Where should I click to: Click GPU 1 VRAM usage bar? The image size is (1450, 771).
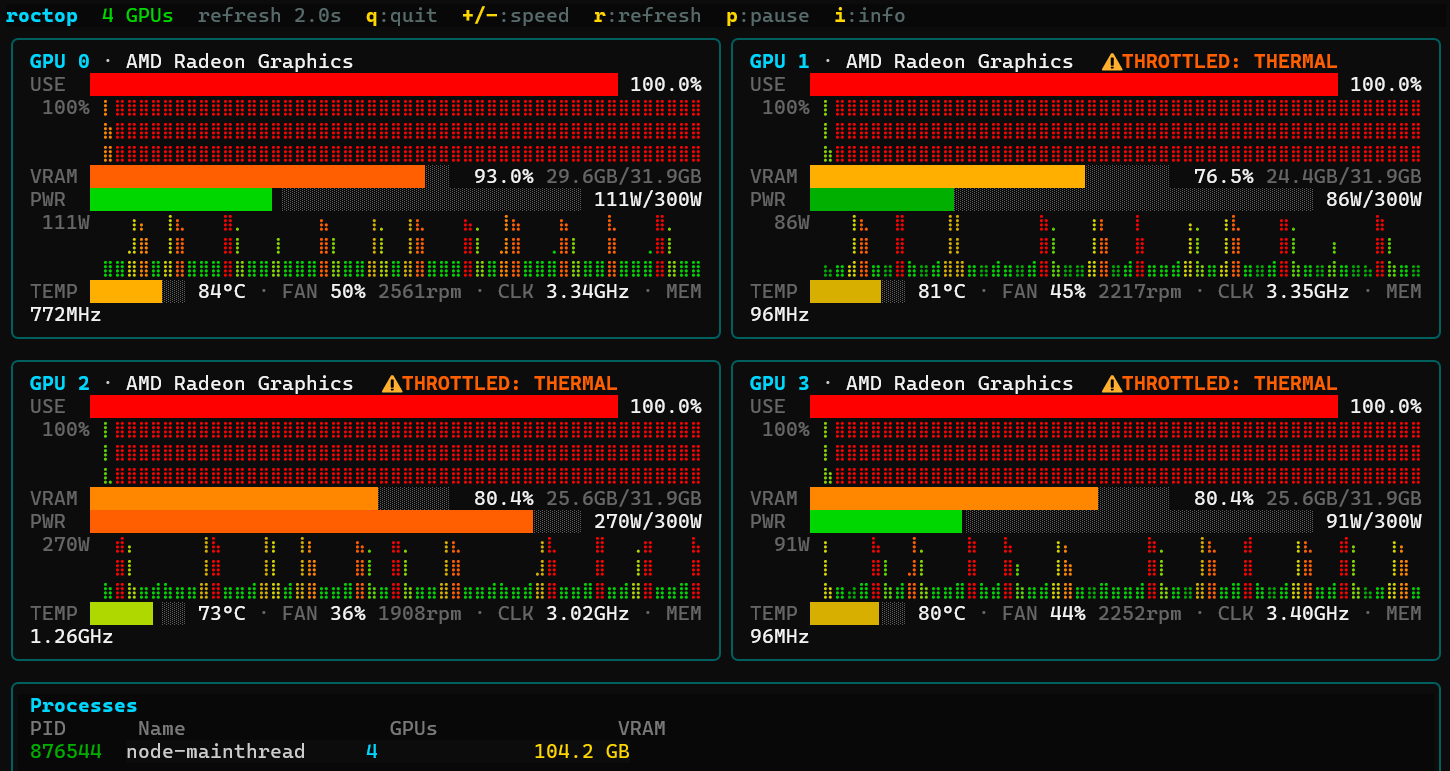[990, 176]
